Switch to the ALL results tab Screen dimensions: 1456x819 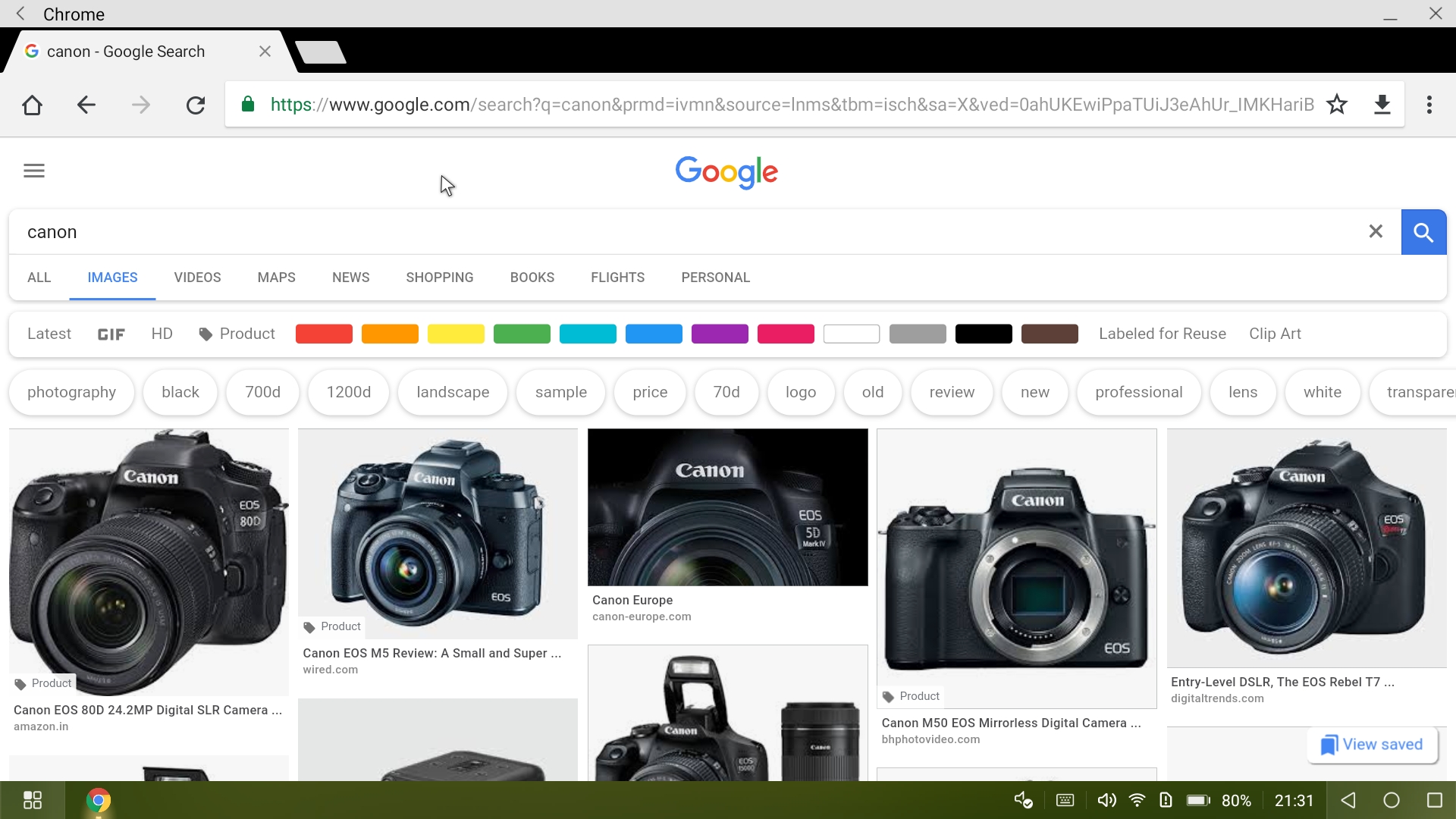tap(39, 278)
